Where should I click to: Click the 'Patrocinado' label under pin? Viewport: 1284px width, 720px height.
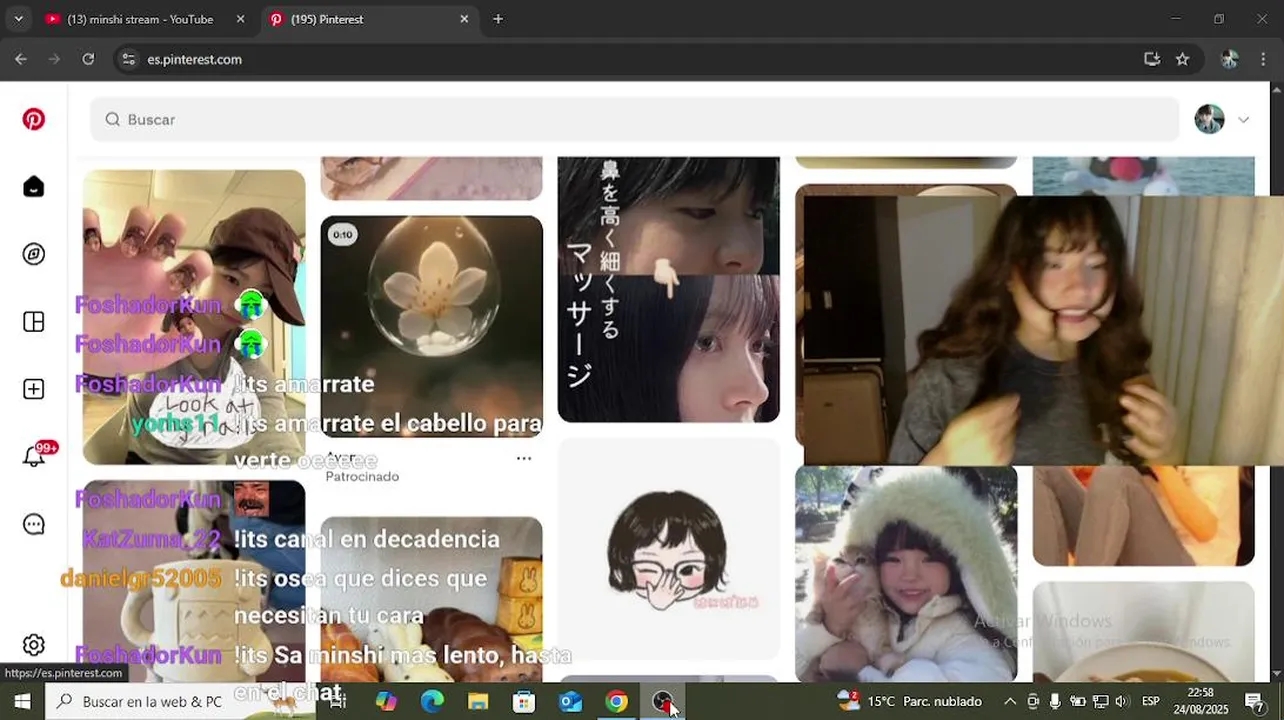[x=362, y=477]
